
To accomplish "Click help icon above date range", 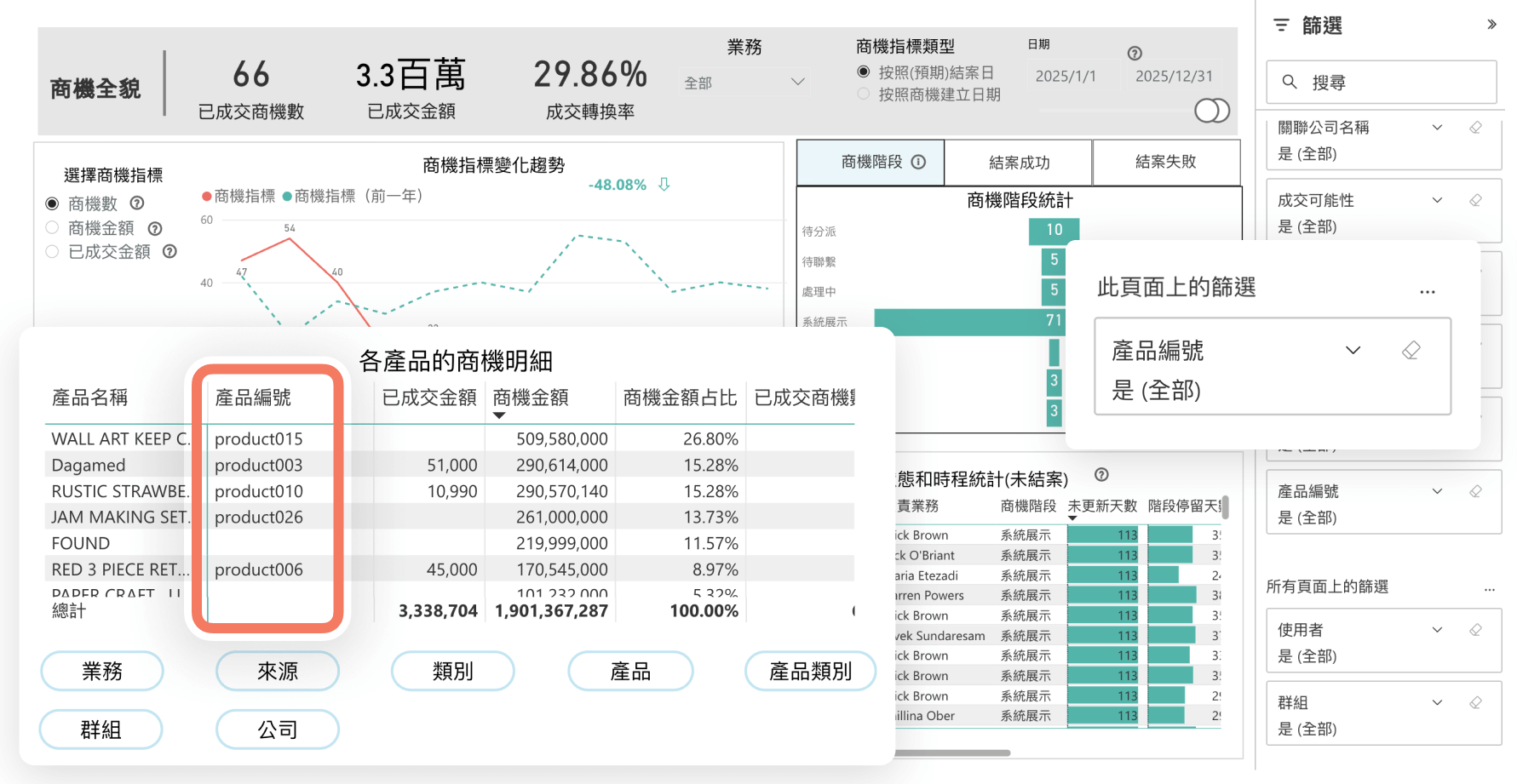I will tap(1135, 53).
